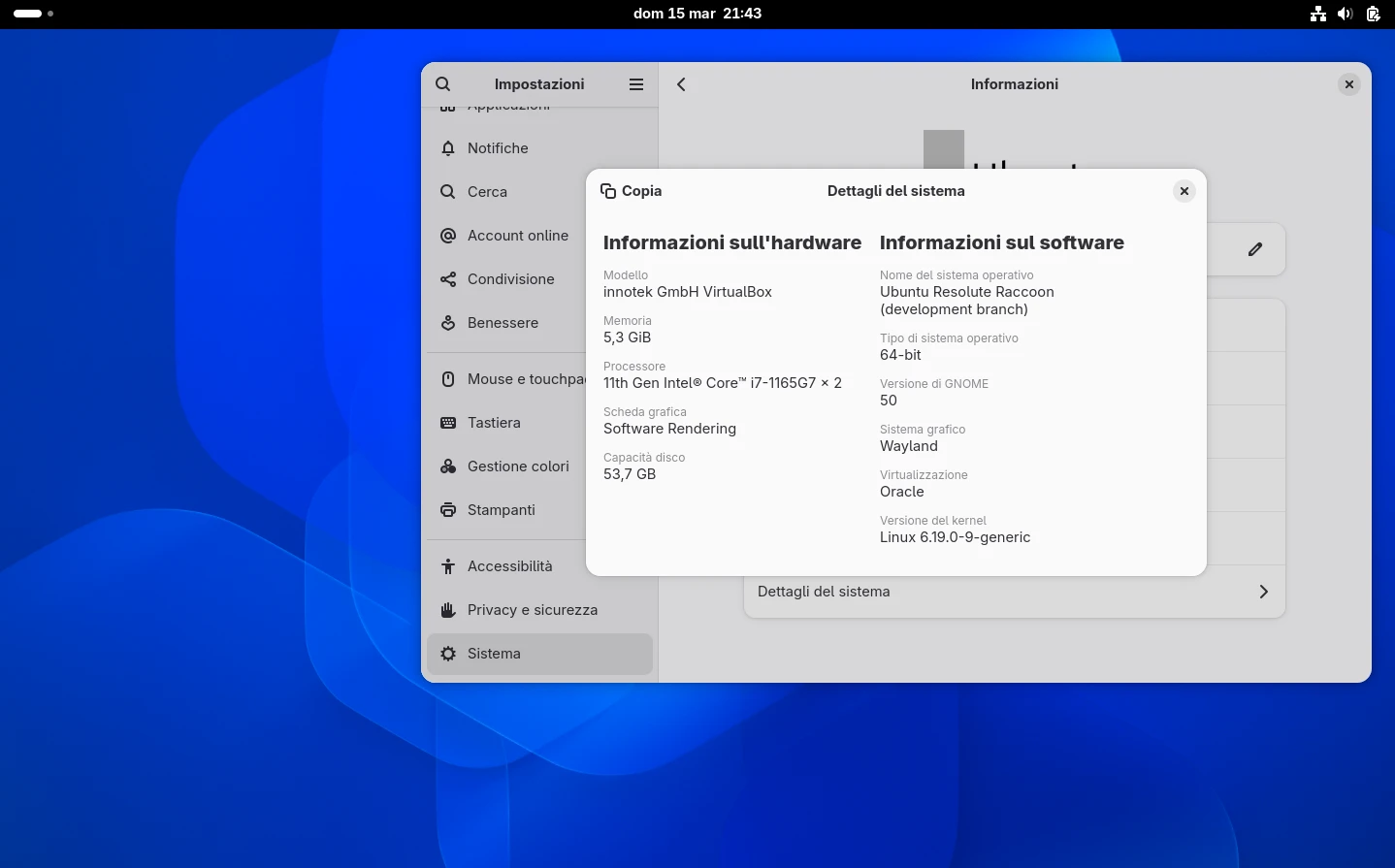Click the pencil edit icon
The width and height of the screenshot is (1395, 868).
(1254, 249)
